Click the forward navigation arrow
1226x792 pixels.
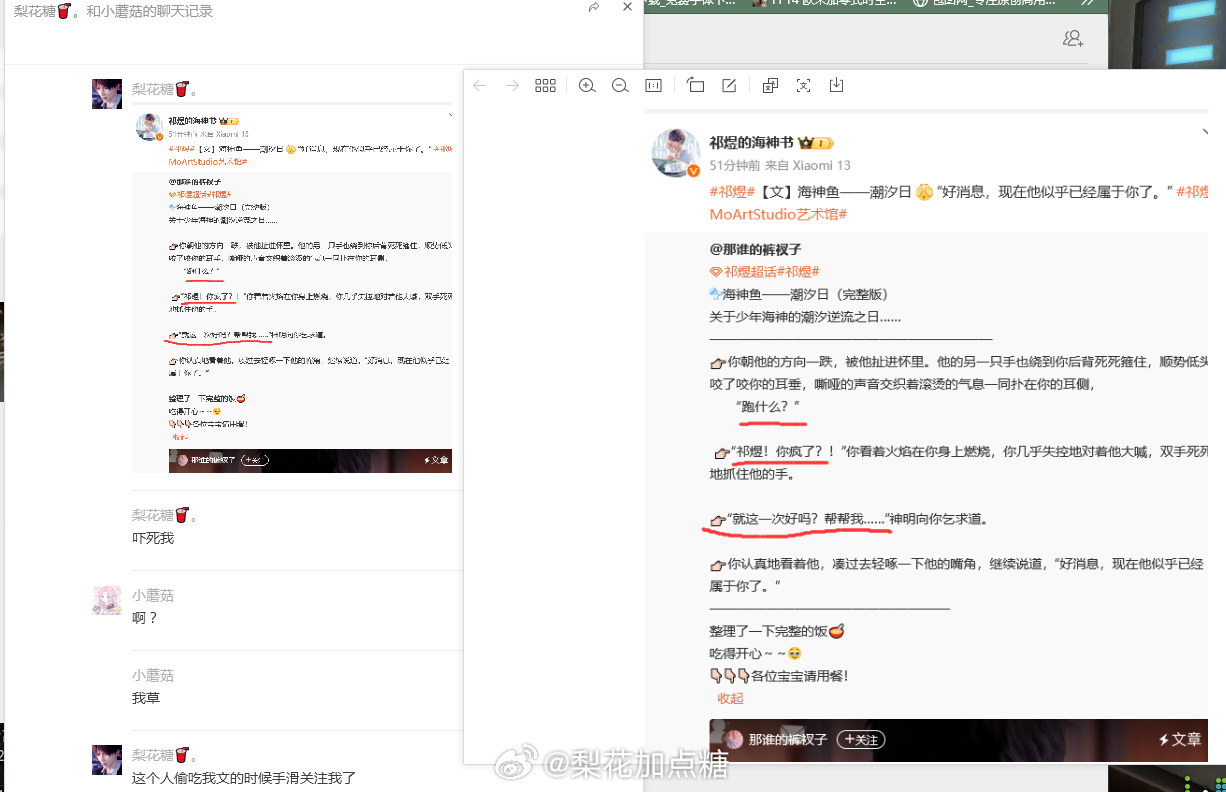[x=512, y=85]
